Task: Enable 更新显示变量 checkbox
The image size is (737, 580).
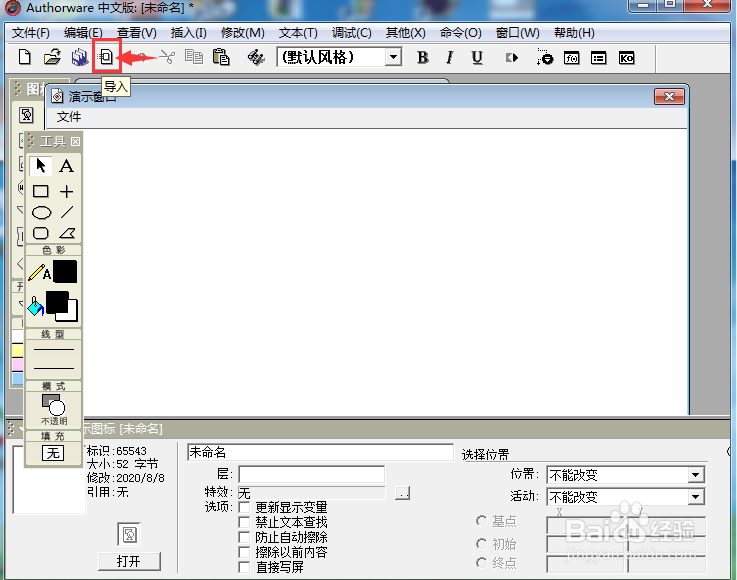Action: coord(244,507)
